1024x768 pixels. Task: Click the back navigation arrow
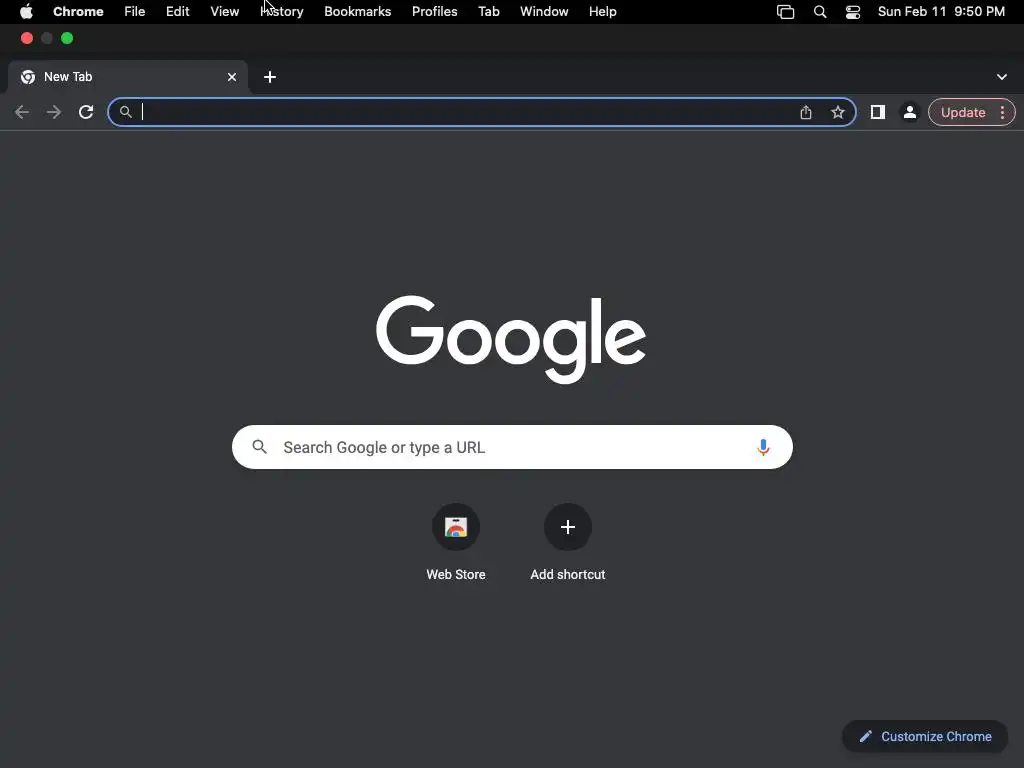click(x=22, y=112)
